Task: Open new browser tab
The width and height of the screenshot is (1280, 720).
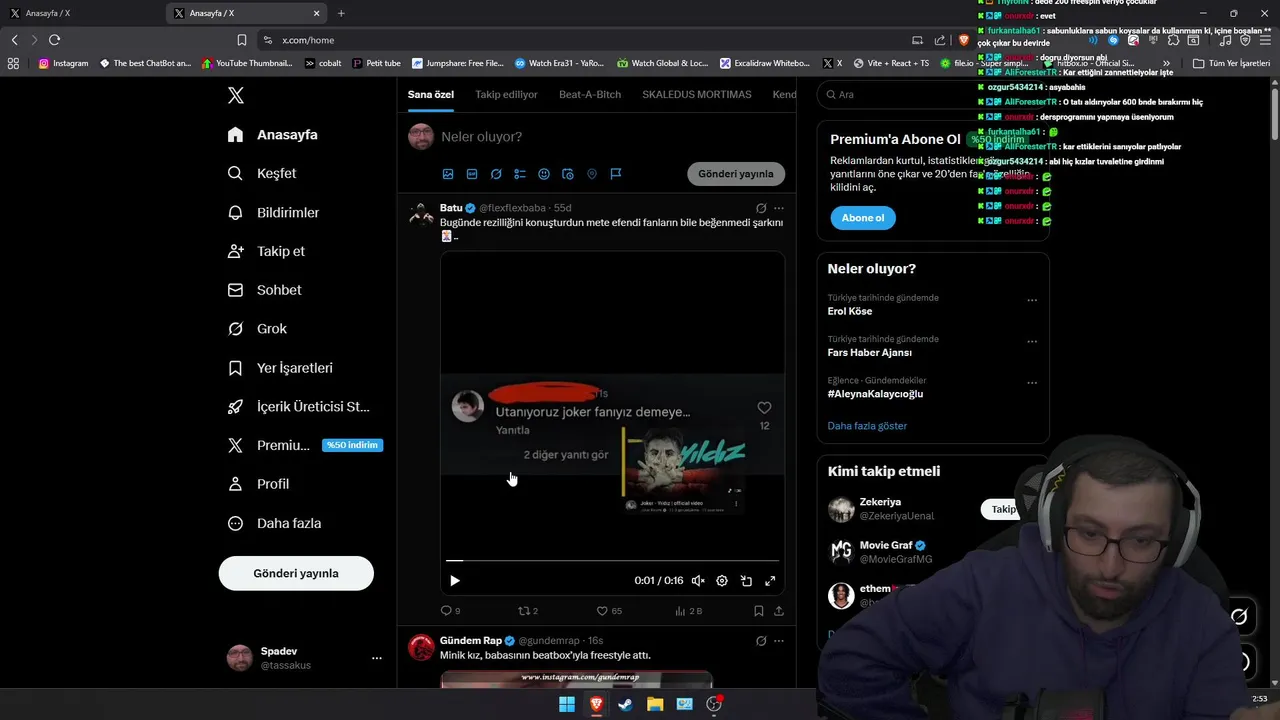Action: [x=341, y=13]
